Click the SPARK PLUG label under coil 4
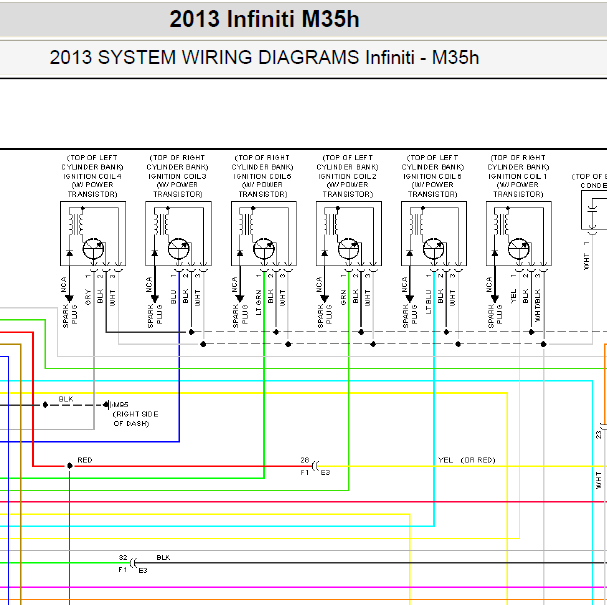The width and height of the screenshot is (607, 605). click(70, 316)
